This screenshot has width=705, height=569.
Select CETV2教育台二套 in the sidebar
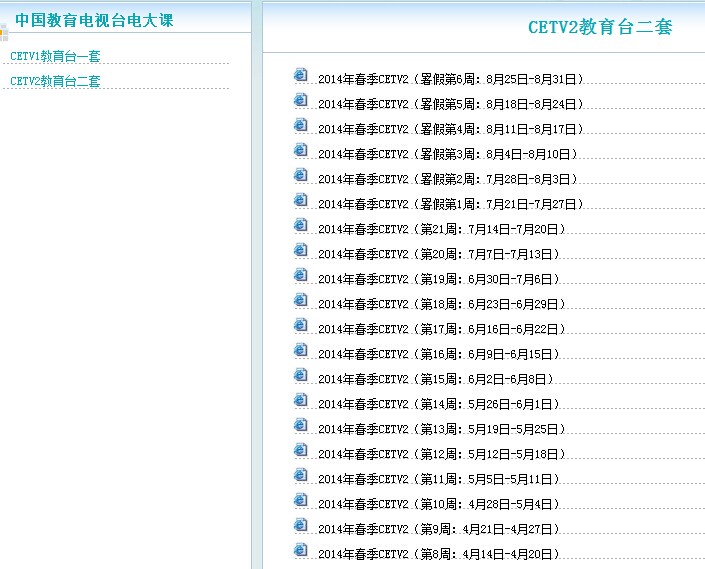point(55,81)
